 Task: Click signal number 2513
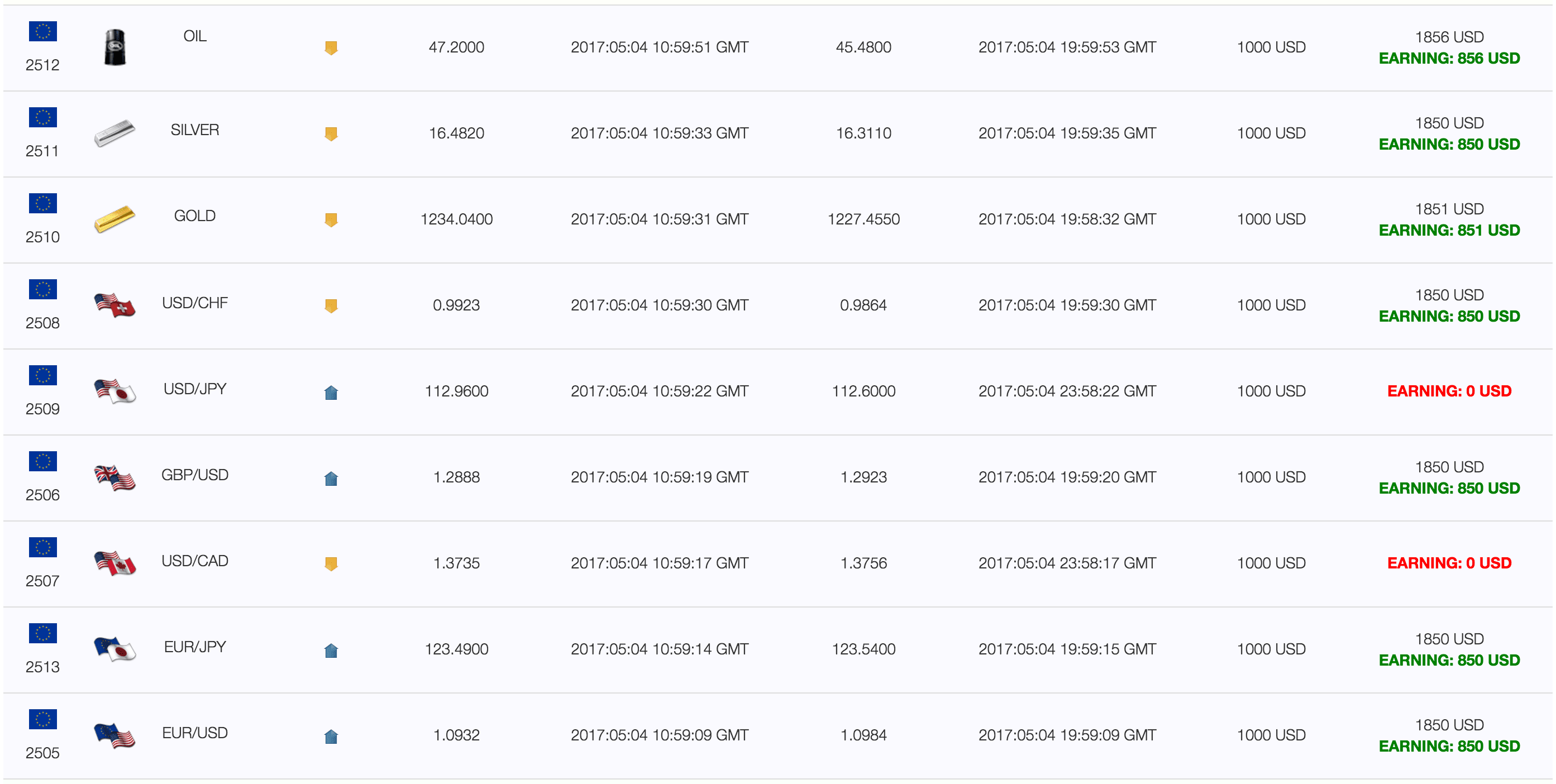click(x=42, y=667)
